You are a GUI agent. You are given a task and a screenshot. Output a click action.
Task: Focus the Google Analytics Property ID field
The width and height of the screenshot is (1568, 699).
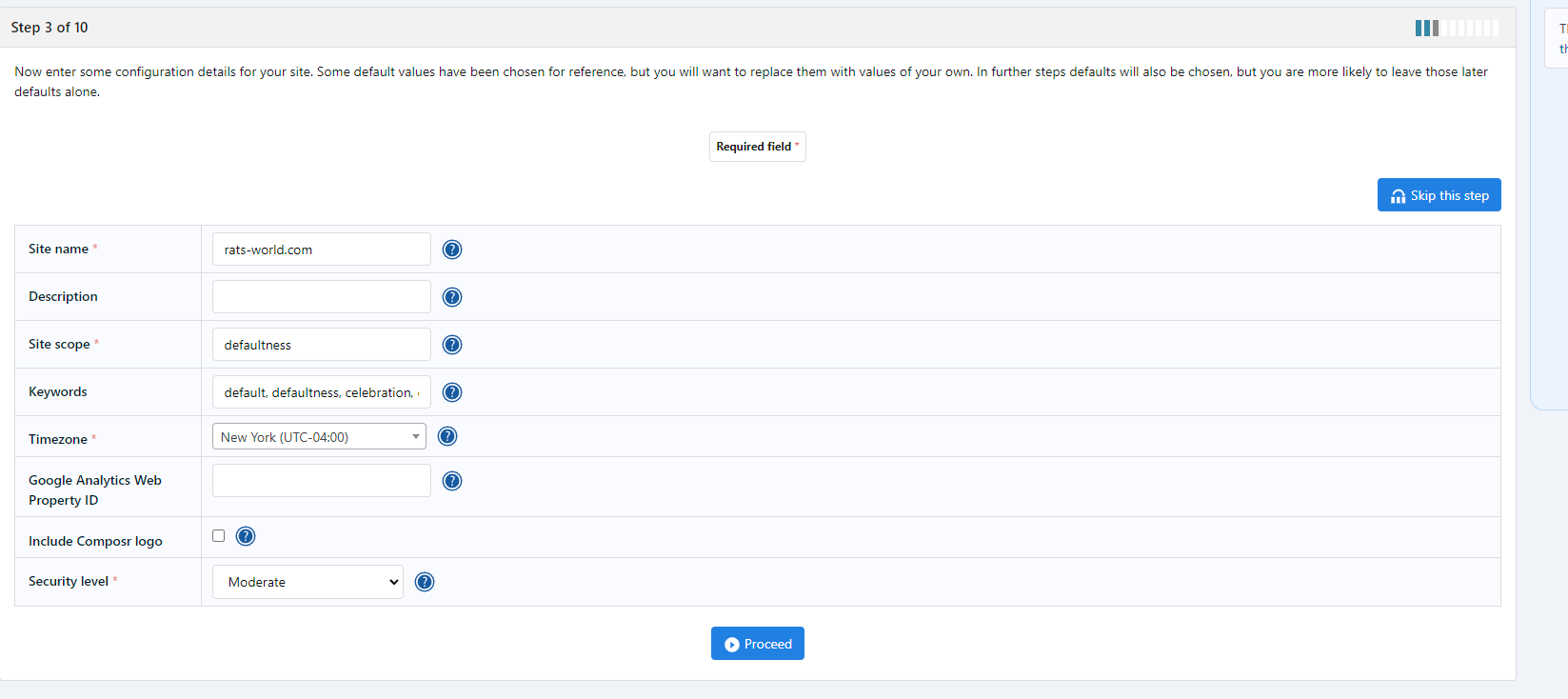(x=321, y=481)
